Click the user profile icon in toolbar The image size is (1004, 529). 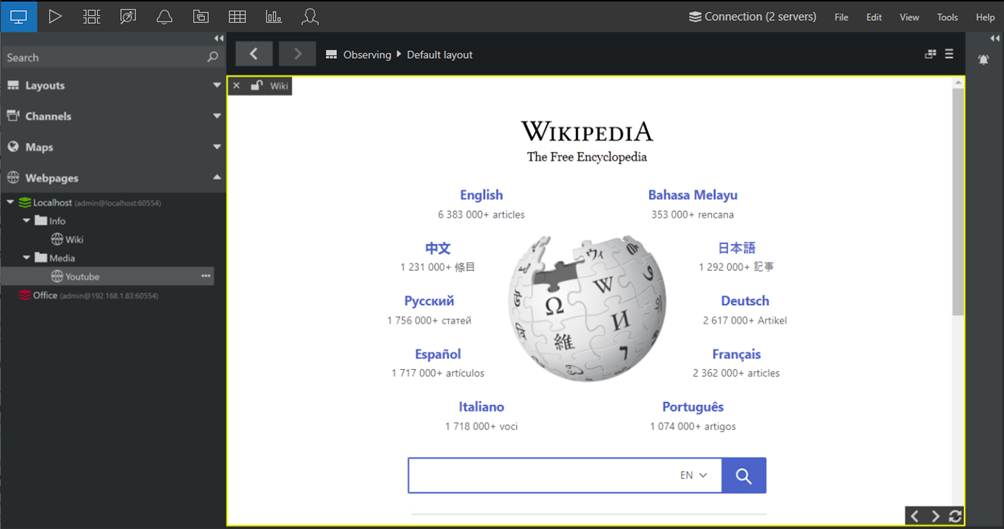pyautogui.click(x=310, y=16)
